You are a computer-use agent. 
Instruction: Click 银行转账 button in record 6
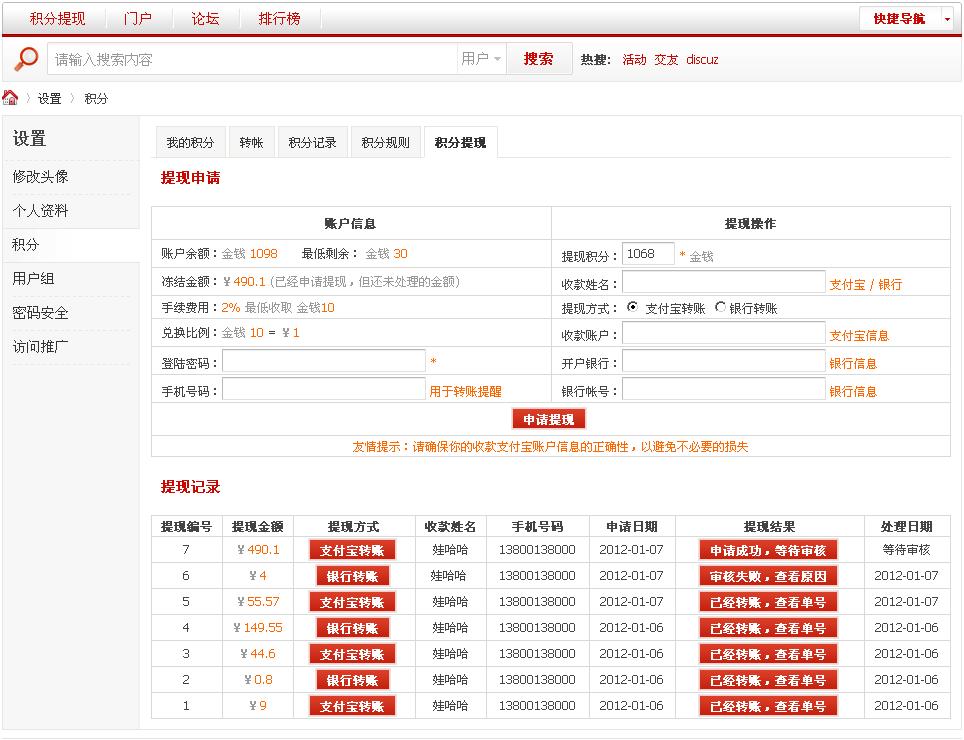(x=352, y=576)
